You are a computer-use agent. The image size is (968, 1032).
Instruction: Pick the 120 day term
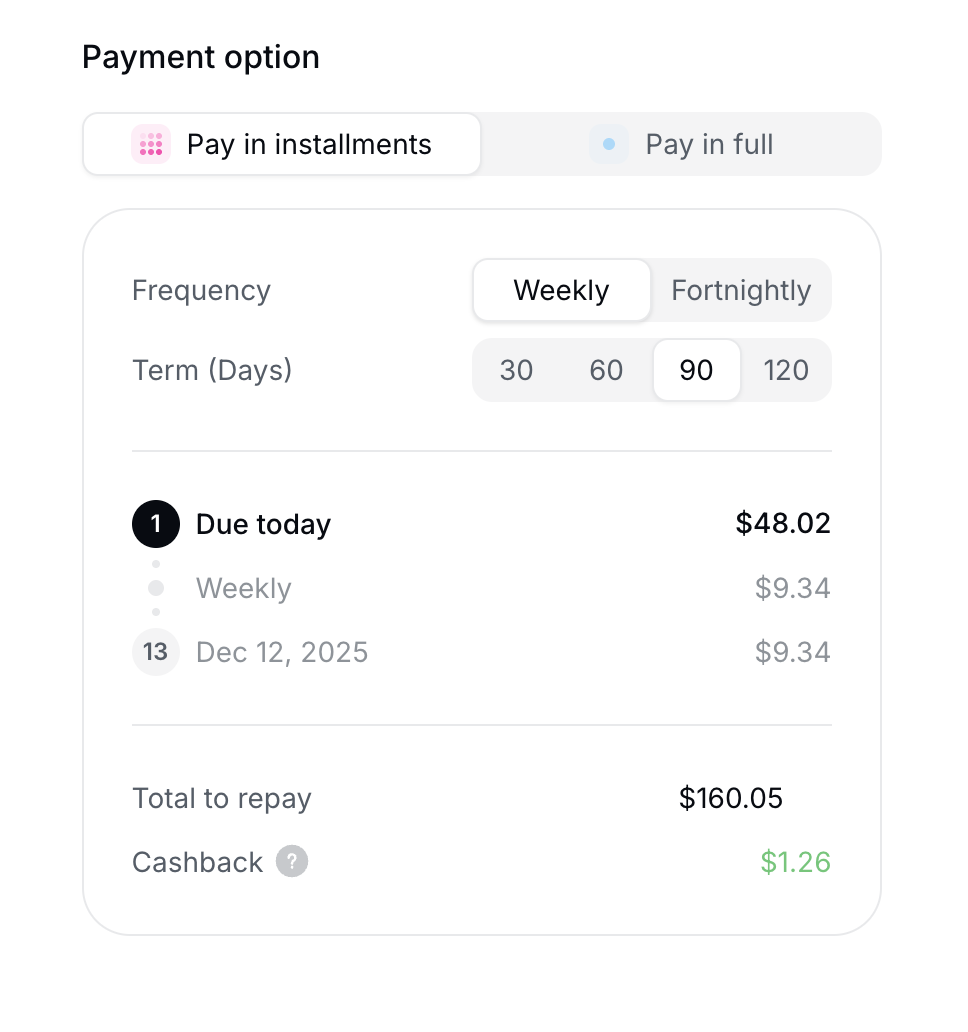point(787,370)
